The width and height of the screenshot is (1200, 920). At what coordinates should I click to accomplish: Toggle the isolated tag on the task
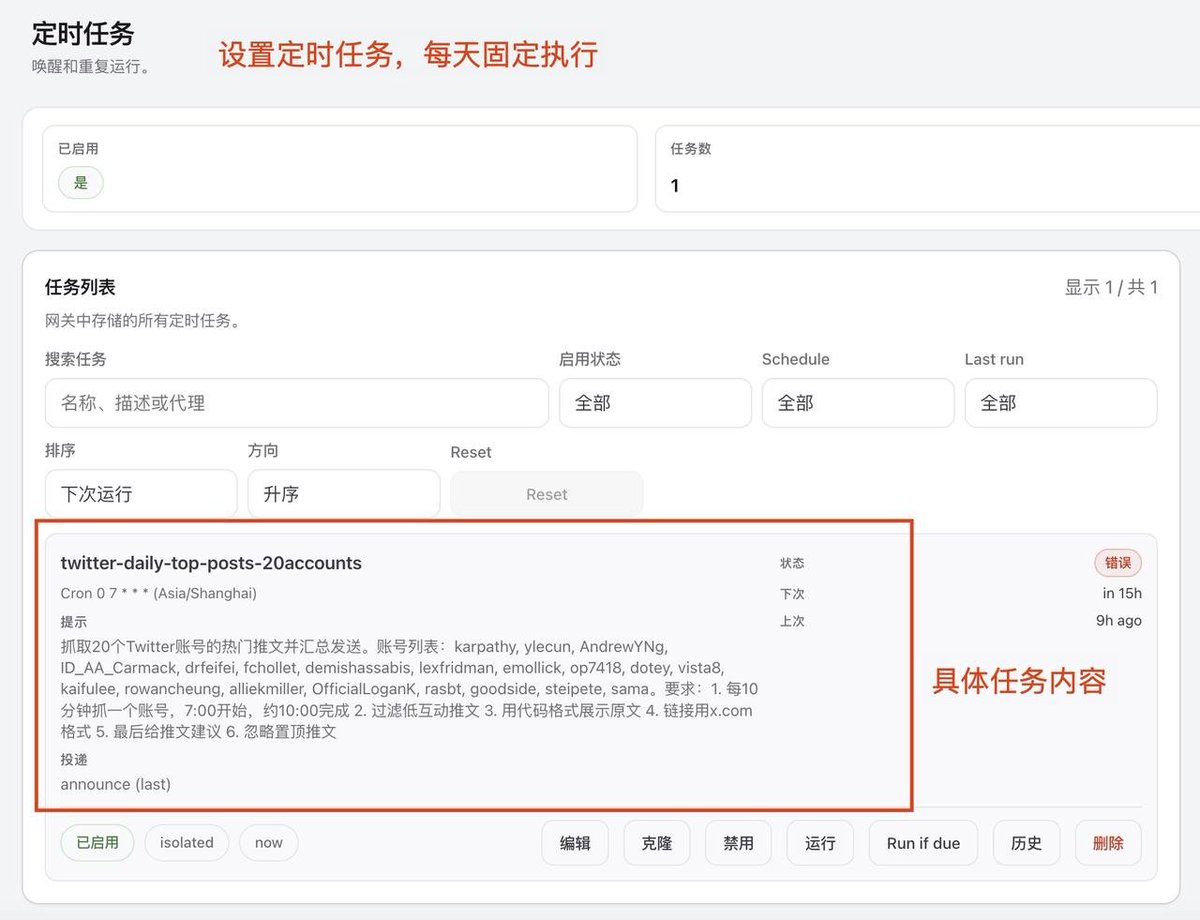click(186, 843)
